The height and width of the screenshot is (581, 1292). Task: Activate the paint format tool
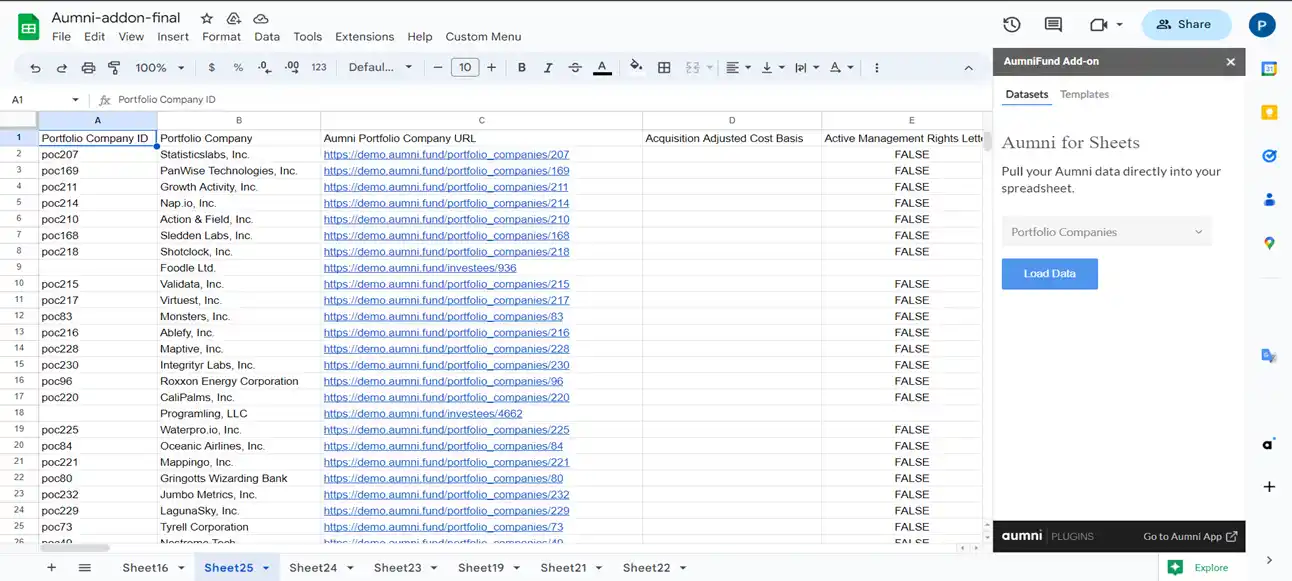[114, 68]
